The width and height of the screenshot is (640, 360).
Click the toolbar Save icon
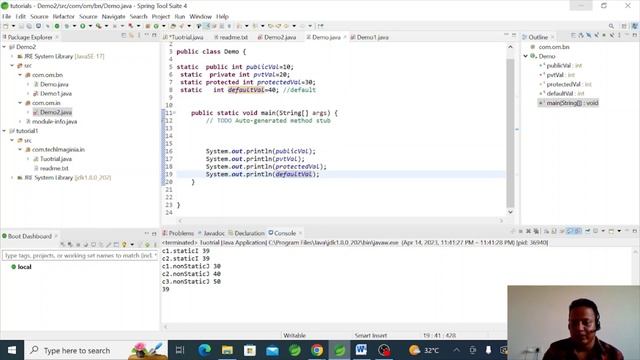(21, 26)
